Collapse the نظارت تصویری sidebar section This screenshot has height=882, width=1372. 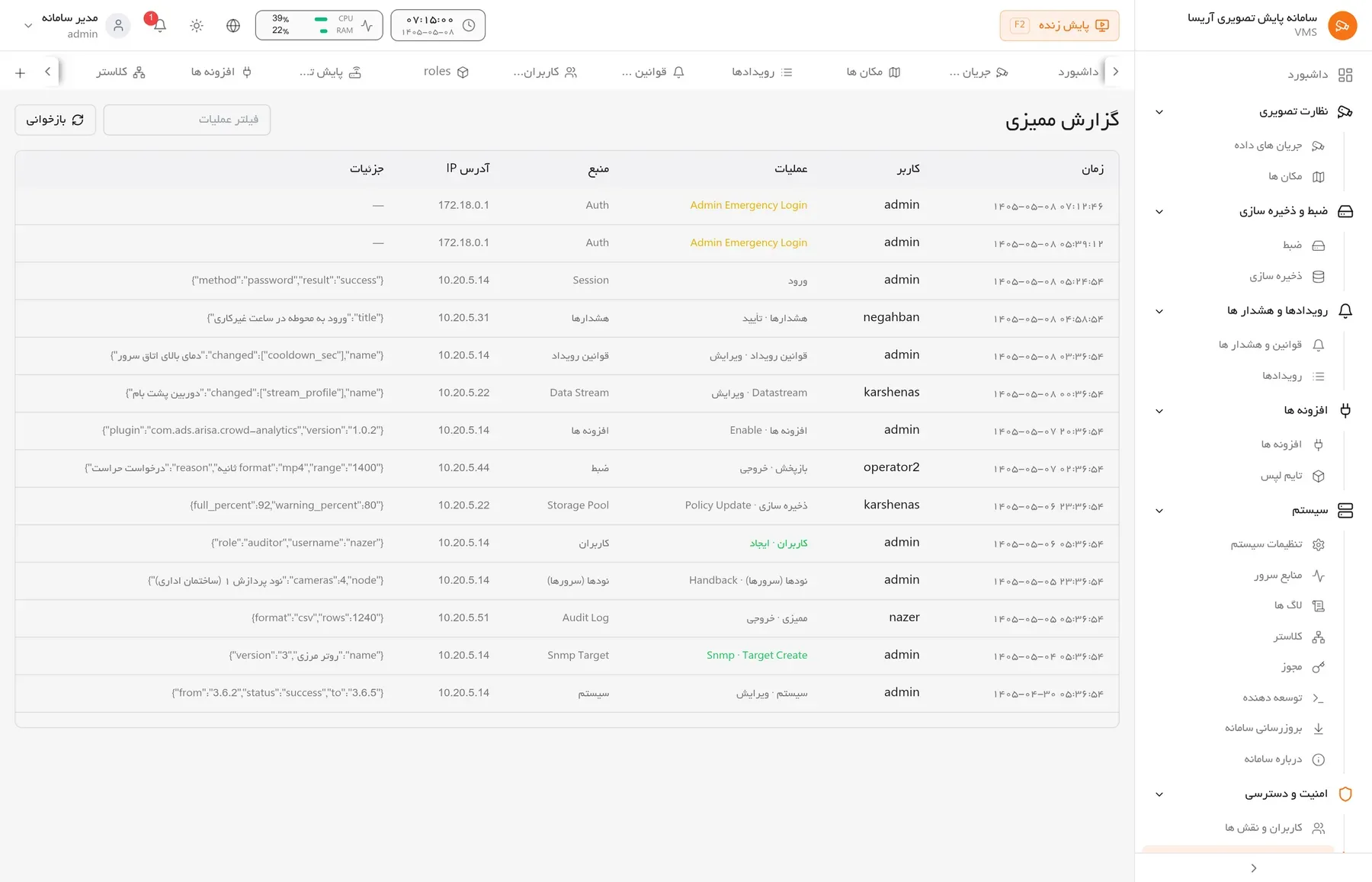tap(1159, 112)
